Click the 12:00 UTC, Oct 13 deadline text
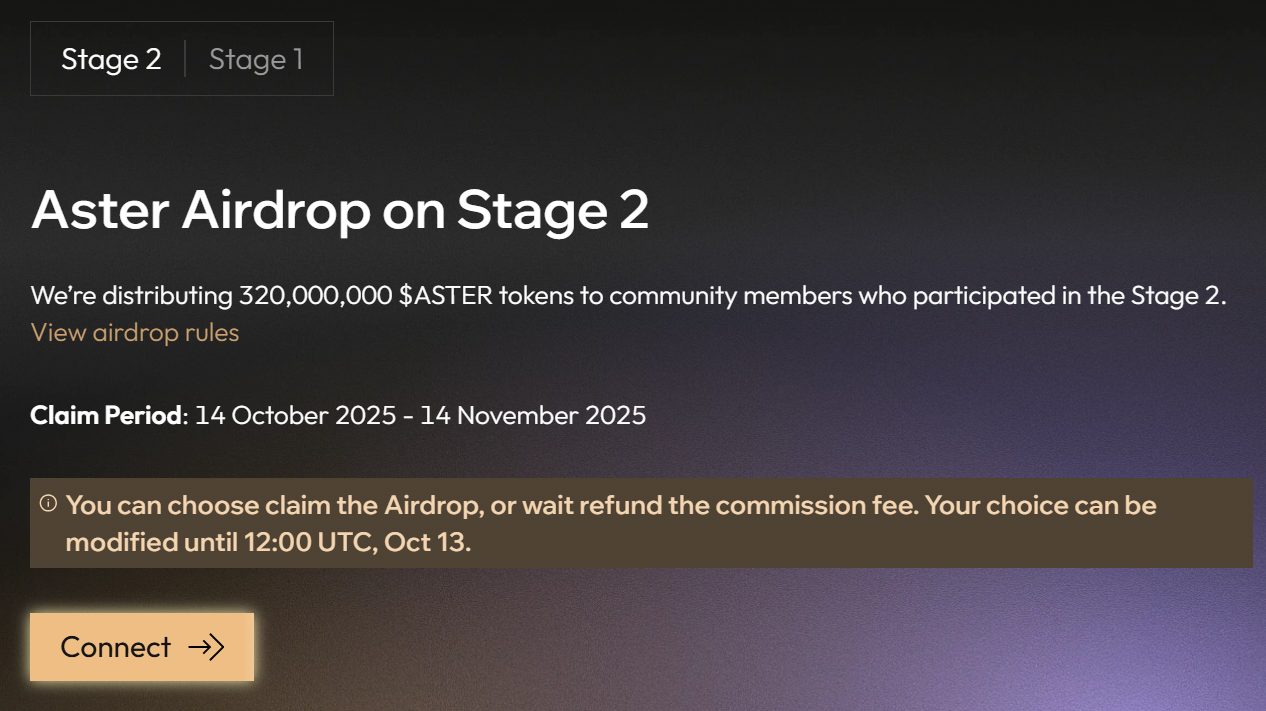The height and width of the screenshot is (711, 1266). pos(357,543)
